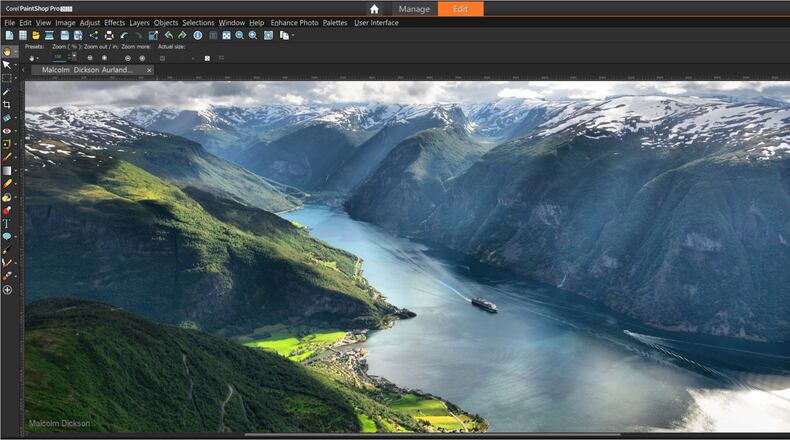Select the Pick arrow tool
The height and width of the screenshot is (440, 790).
click(x=7, y=65)
